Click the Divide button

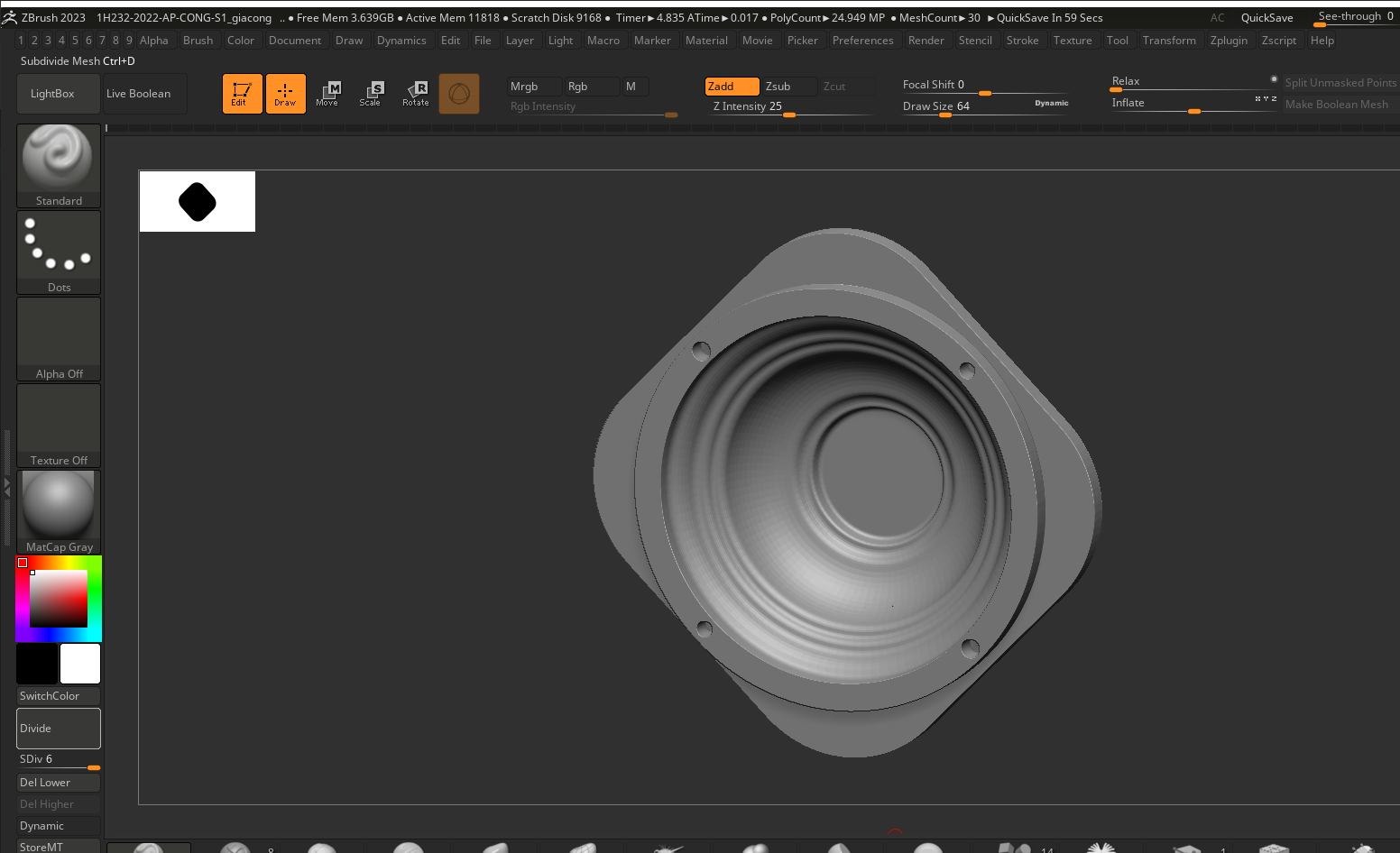coord(59,729)
